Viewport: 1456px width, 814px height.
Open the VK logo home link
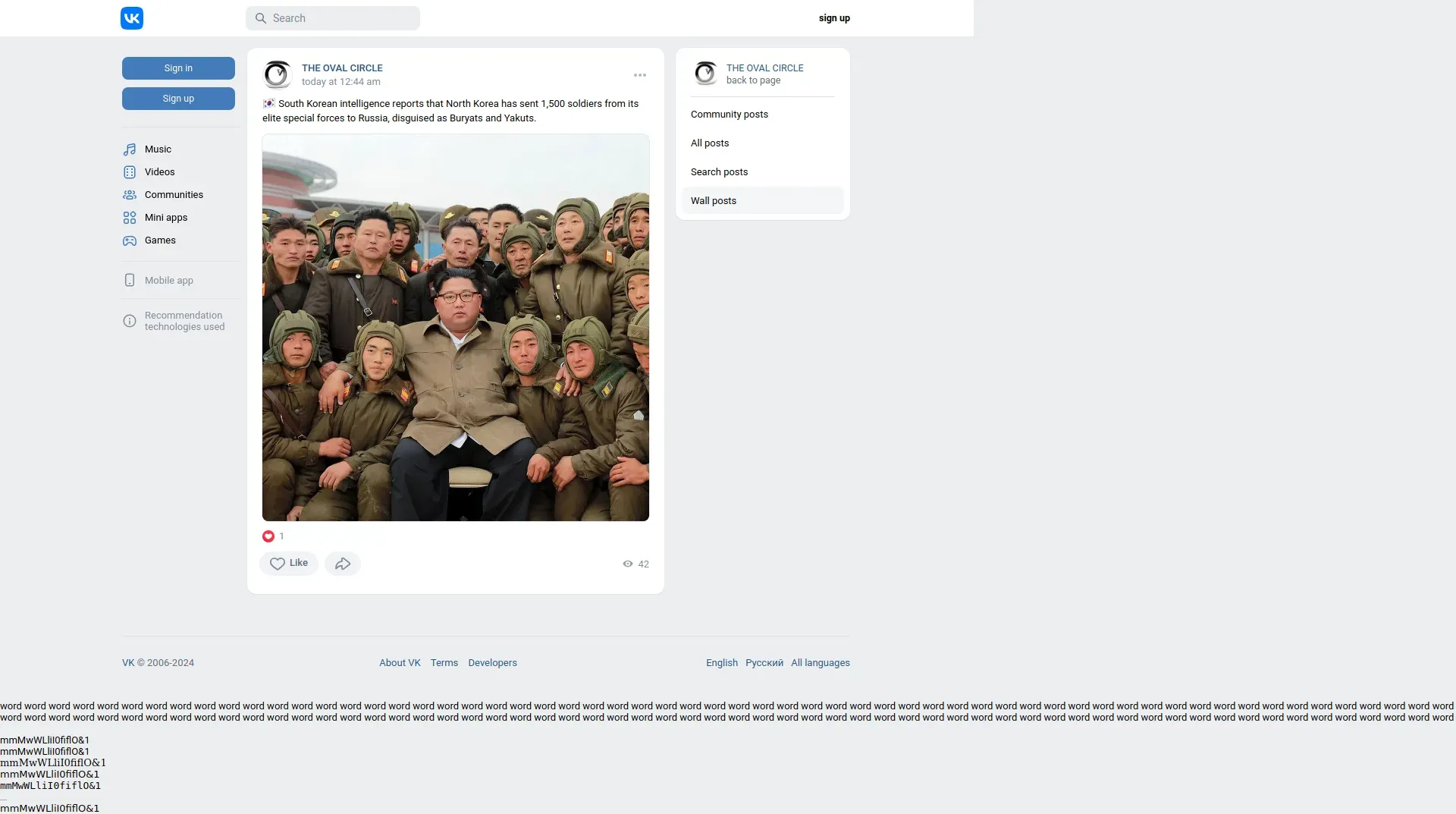pos(131,18)
